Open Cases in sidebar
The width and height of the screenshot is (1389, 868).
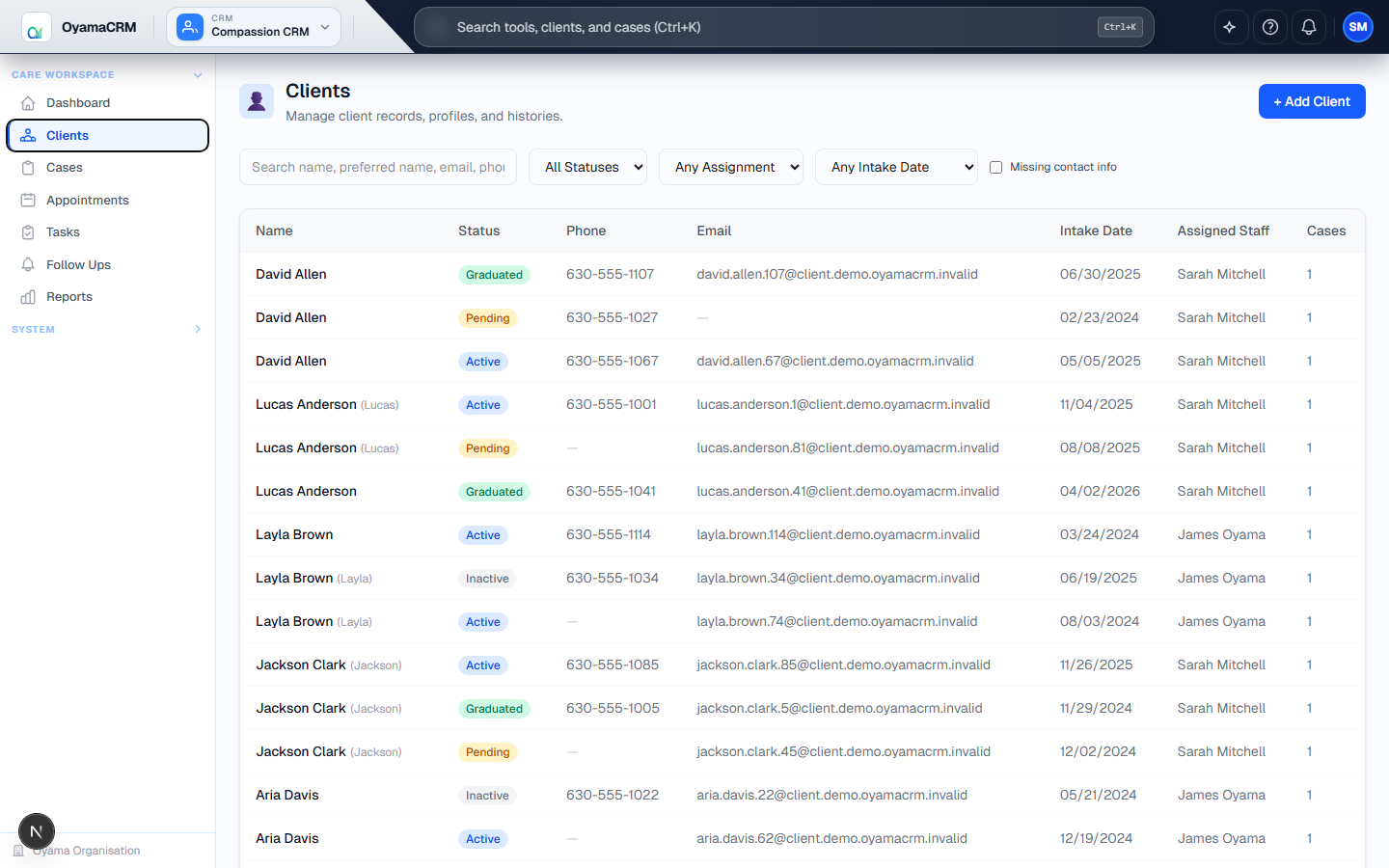click(x=108, y=168)
